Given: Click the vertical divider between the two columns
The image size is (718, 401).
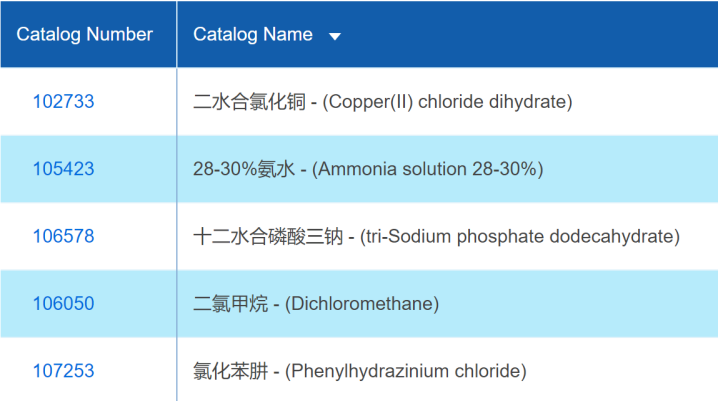Looking at the screenshot, I should click(x=177, y=200).
